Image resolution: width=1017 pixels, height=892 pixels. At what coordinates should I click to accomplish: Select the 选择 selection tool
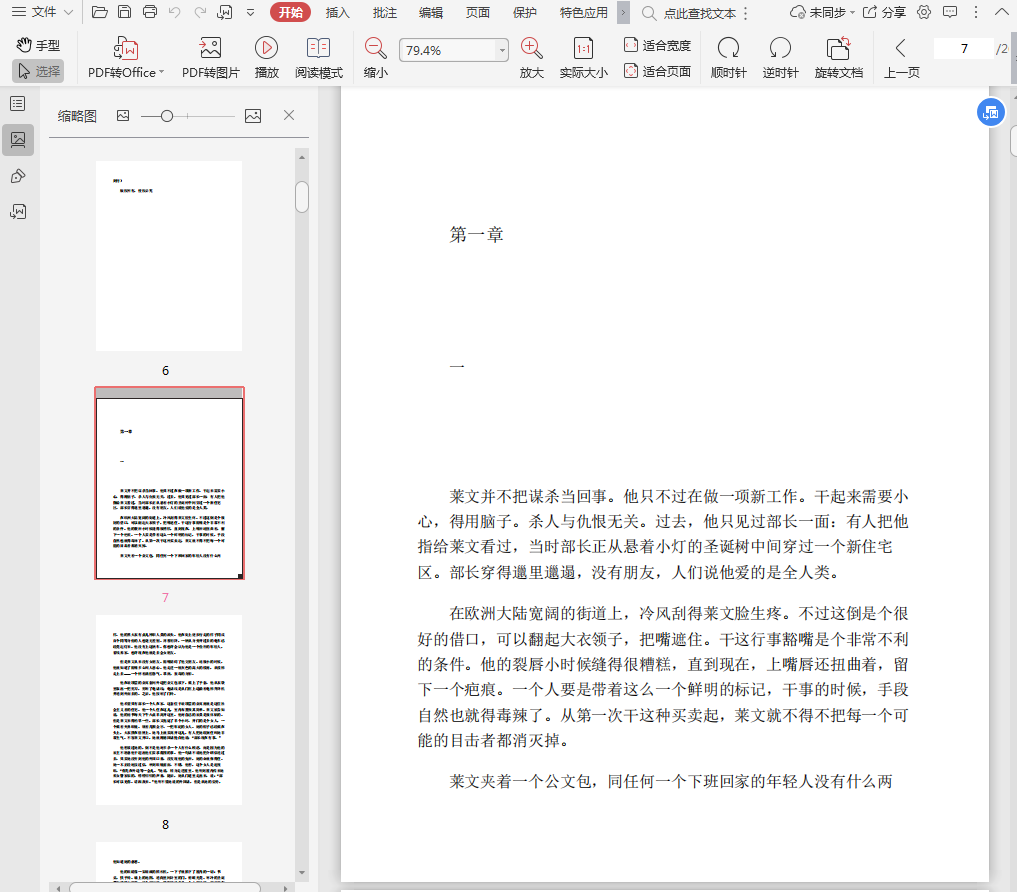(x=38, y=71)
